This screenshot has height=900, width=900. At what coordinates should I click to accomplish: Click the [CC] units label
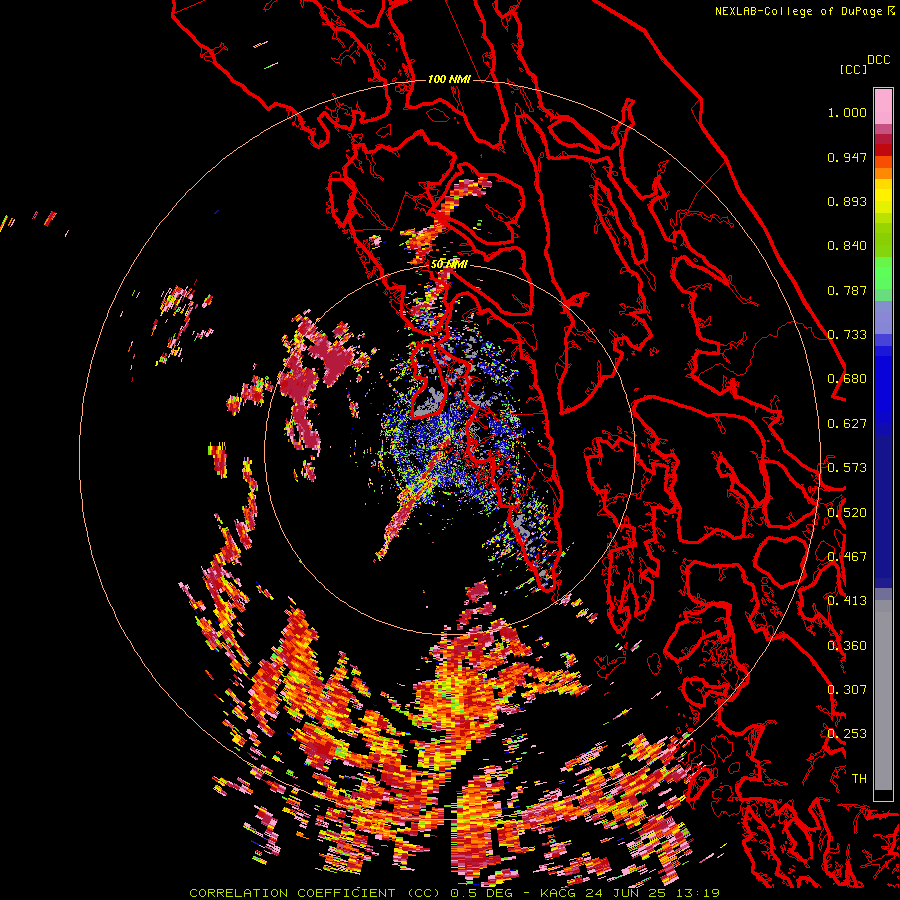[x=853, y=69]
